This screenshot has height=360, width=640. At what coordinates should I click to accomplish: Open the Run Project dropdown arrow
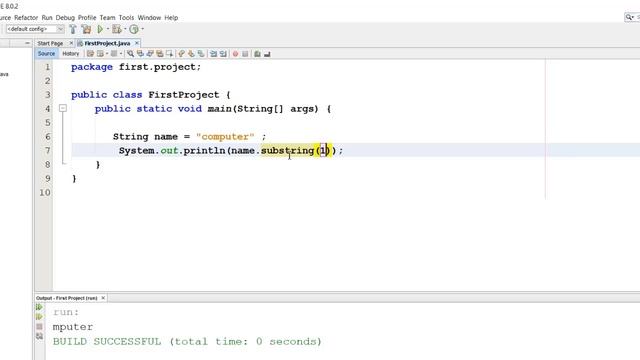[108, 29]
